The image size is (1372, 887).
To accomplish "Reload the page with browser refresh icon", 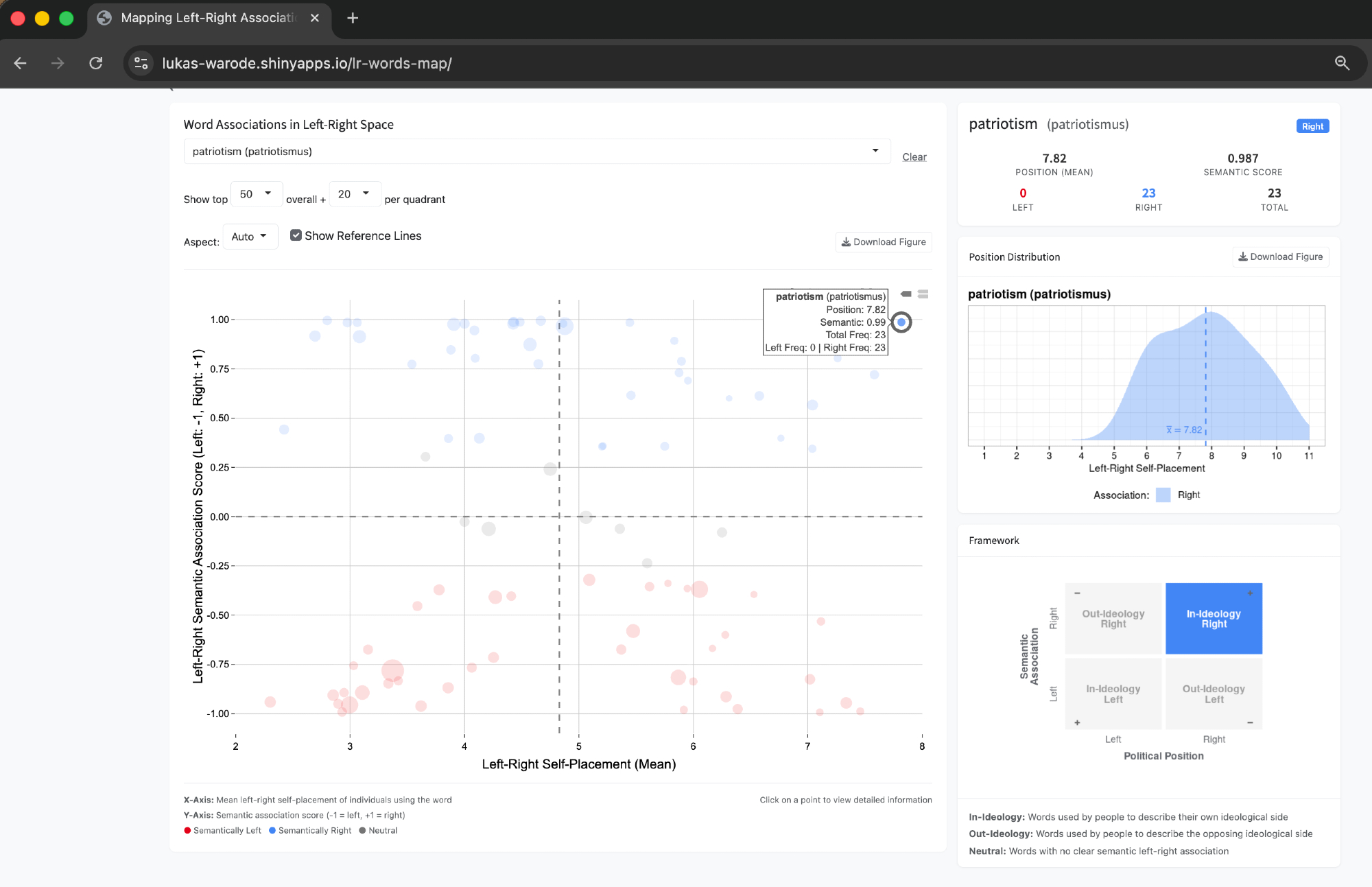I will click(96, 63).
